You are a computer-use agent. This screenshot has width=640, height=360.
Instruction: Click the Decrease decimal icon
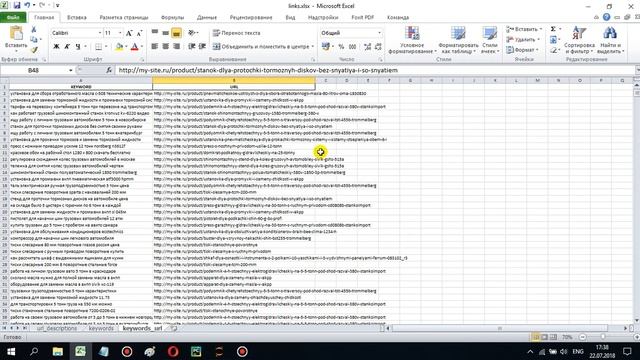click(378, 47)
